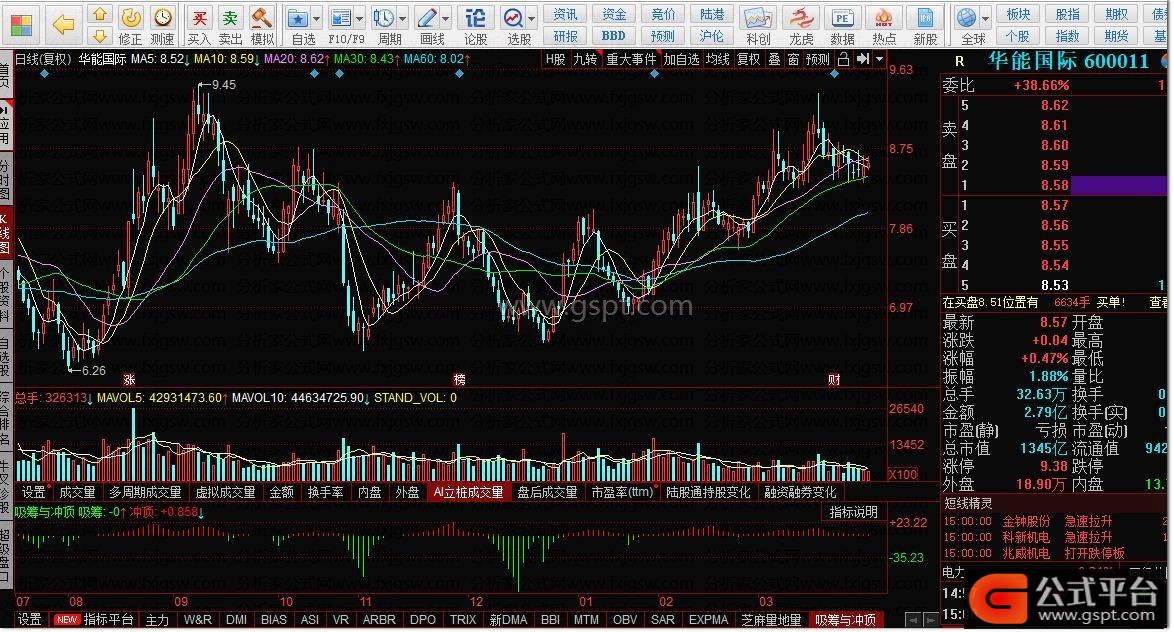Go back with the yellow left arrow

[x=64, y=25]
